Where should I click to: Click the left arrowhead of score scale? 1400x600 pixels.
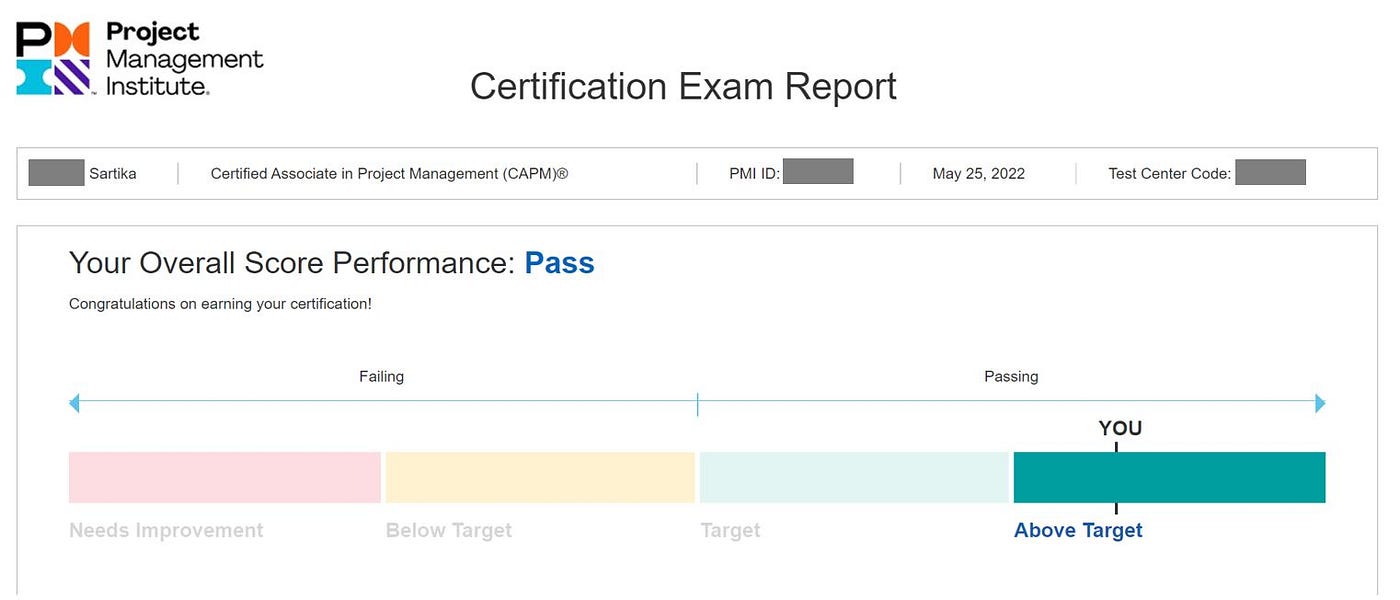(74, 403)
